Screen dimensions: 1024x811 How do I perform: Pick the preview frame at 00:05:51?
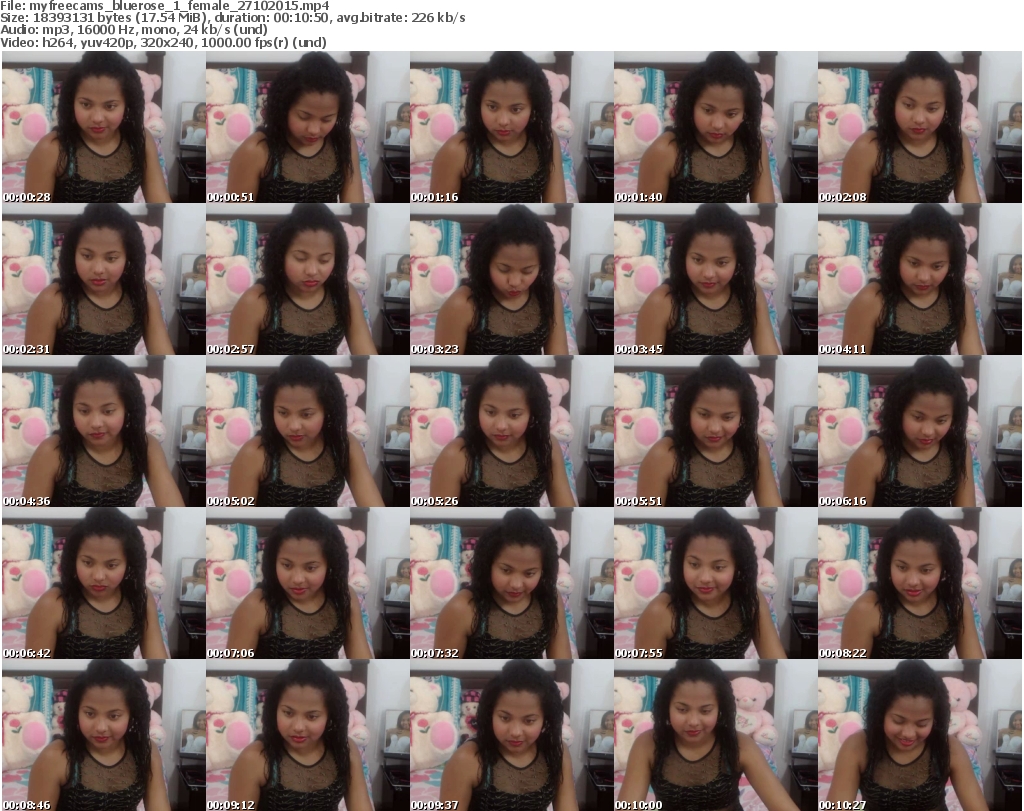tap(715, 431)
